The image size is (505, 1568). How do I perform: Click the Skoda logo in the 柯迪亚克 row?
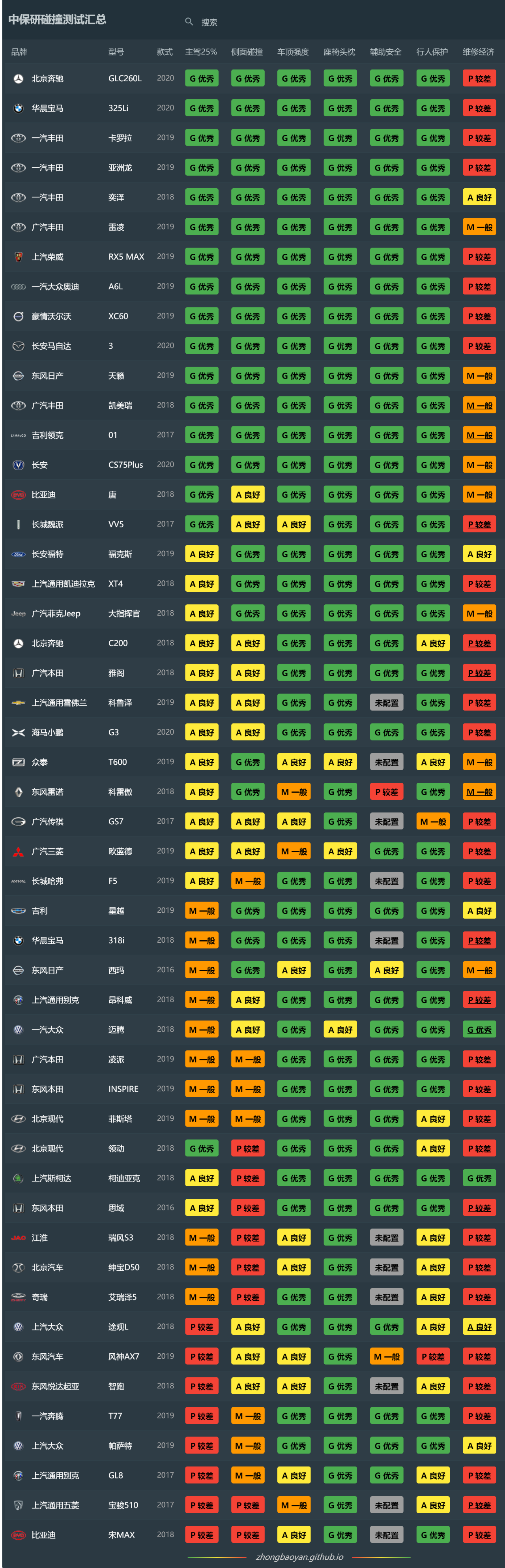click(18, 1178)
